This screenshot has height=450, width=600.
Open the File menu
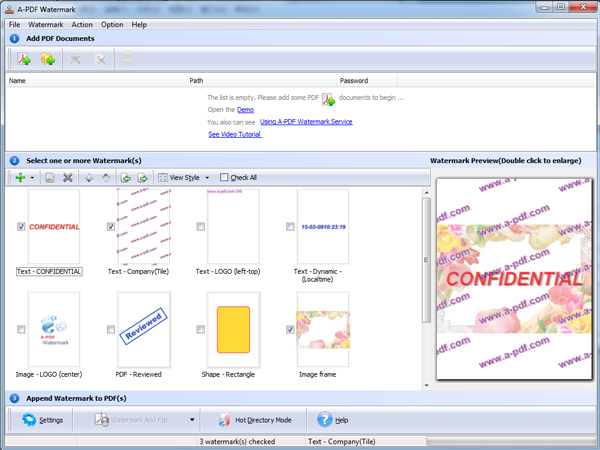[x=15, y=24]
